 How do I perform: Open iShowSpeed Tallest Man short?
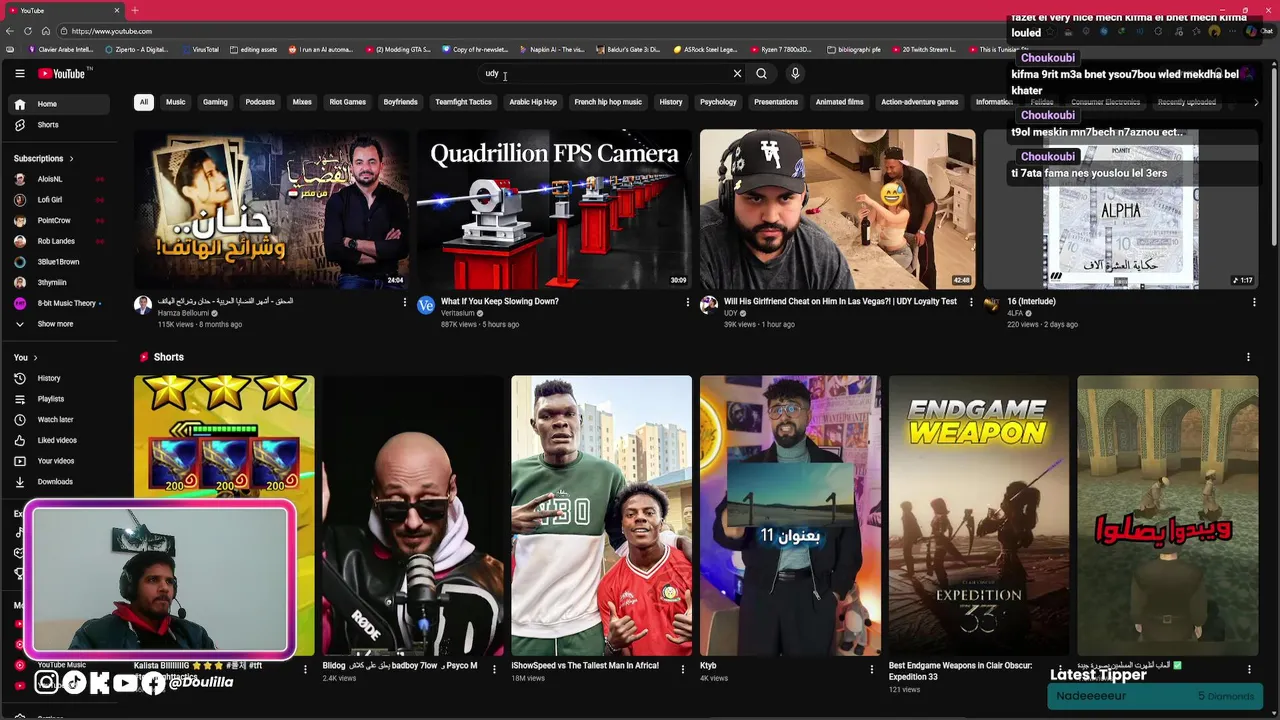[x=601, y=516]
